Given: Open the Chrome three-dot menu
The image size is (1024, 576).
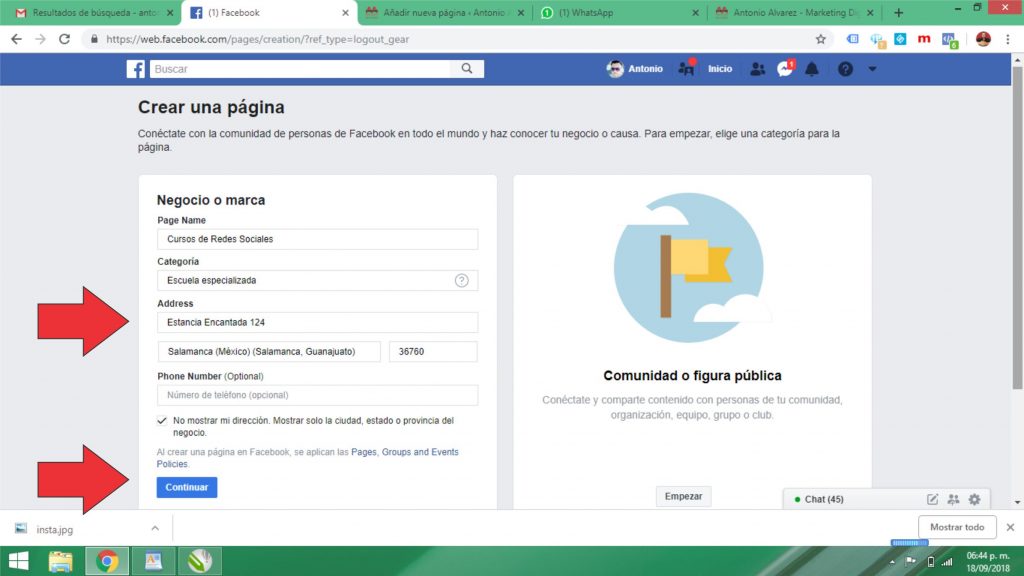Looking at the screenshot, I should (1008, 39).
